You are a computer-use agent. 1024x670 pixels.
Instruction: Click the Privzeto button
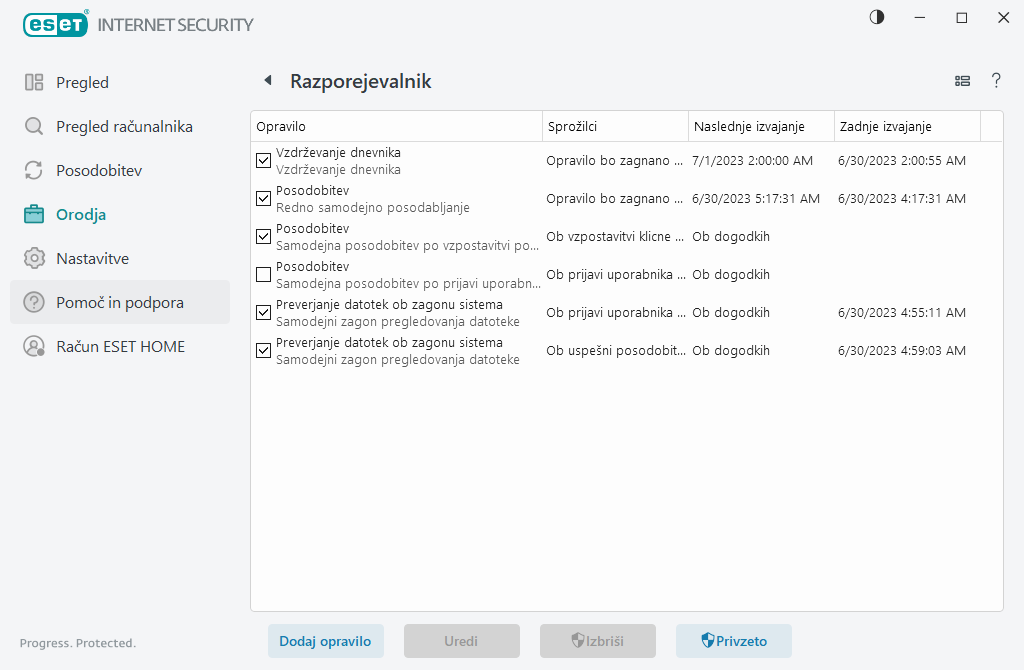pyautogui.click(x=733, y=641)
